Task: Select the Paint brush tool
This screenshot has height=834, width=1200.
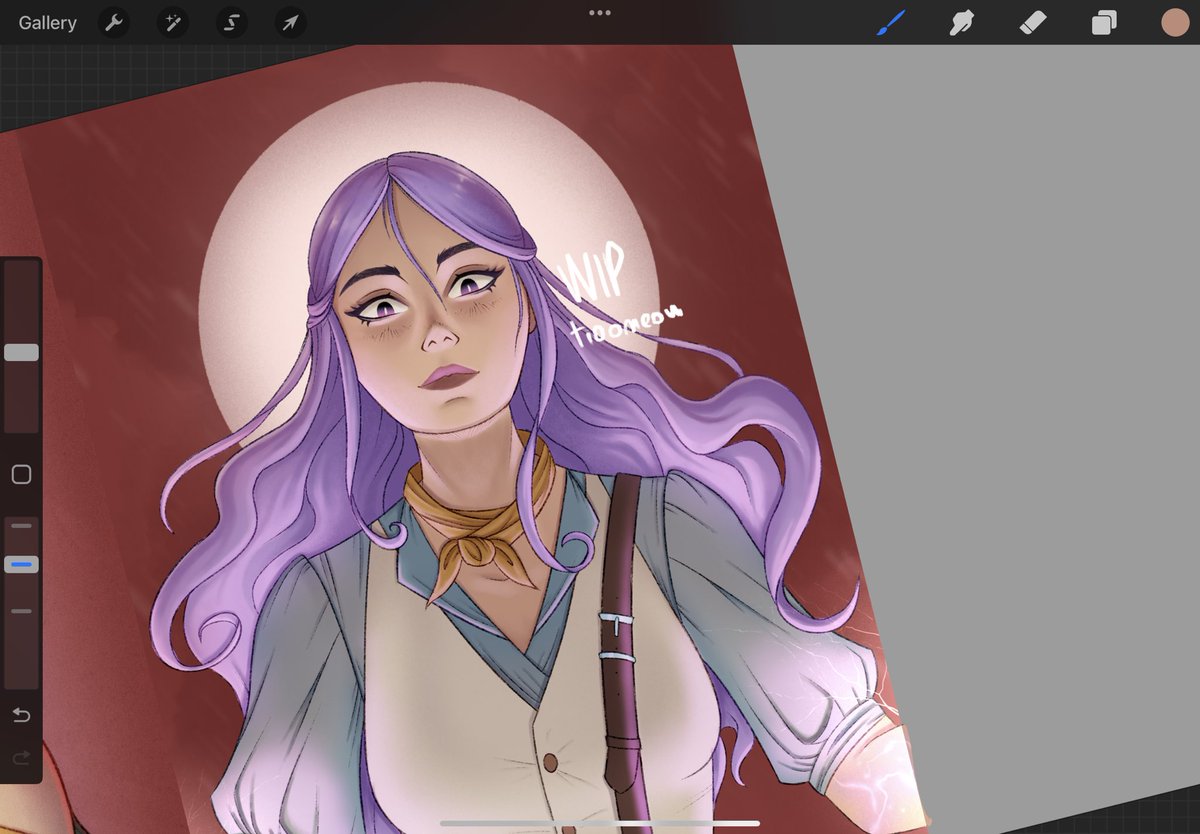Action: [x=891, y=22]
